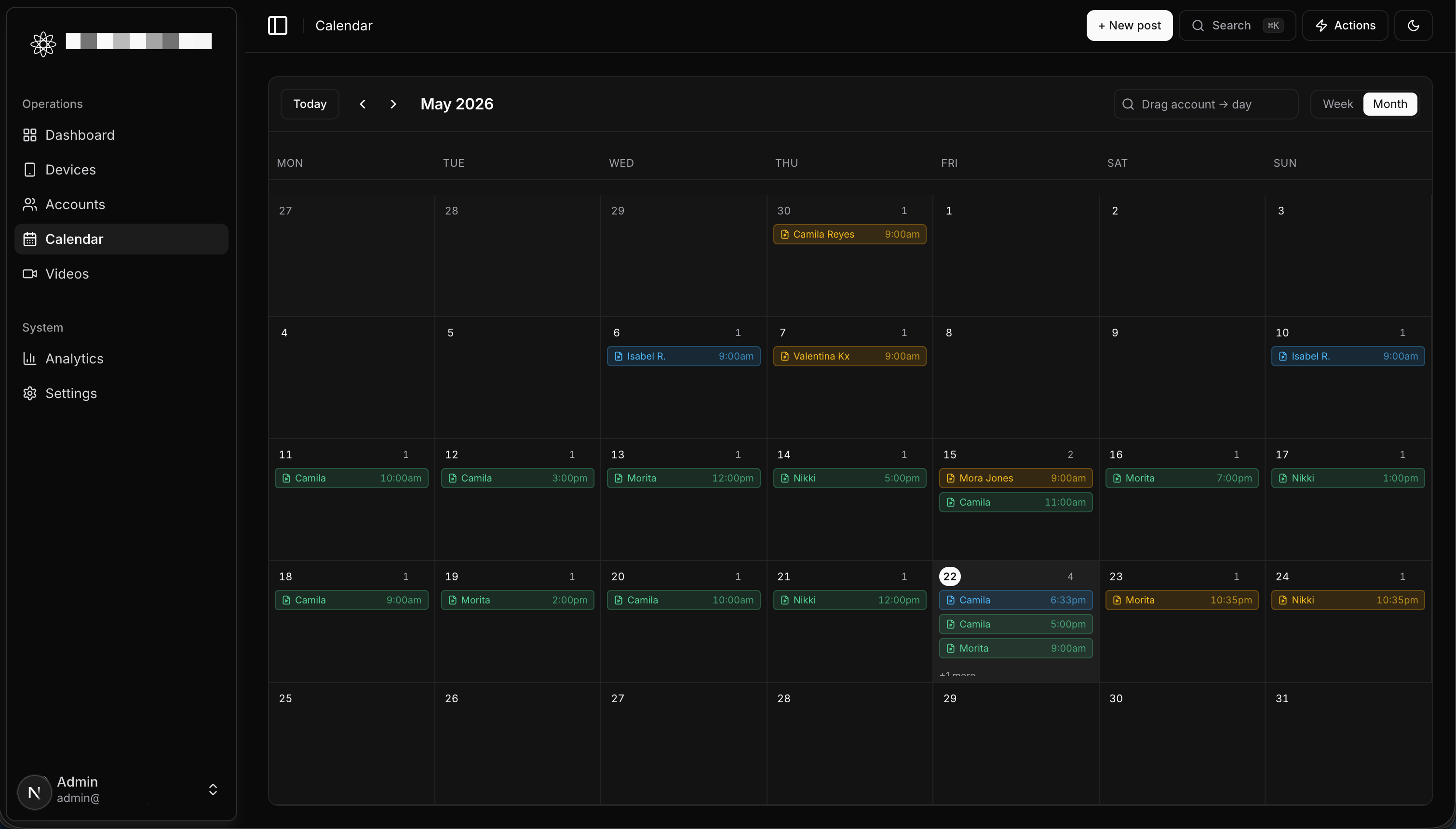Viewport: 1456px width, 829px height.
Task: Toggle the sidebar panel icon
Action: (277, 26)
